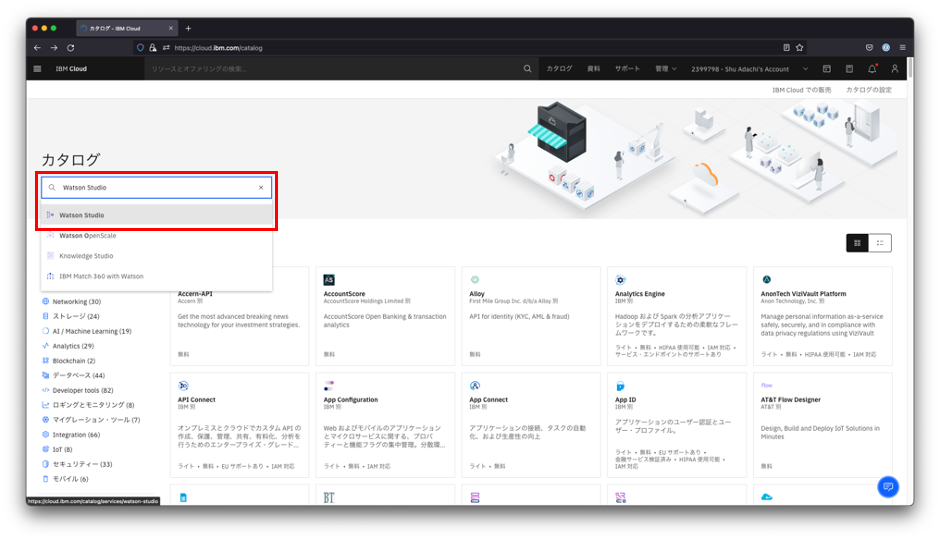This screenshot has height=540, width=940.
Task: Click the App Configuration tile icon
Action: point(329,385)
